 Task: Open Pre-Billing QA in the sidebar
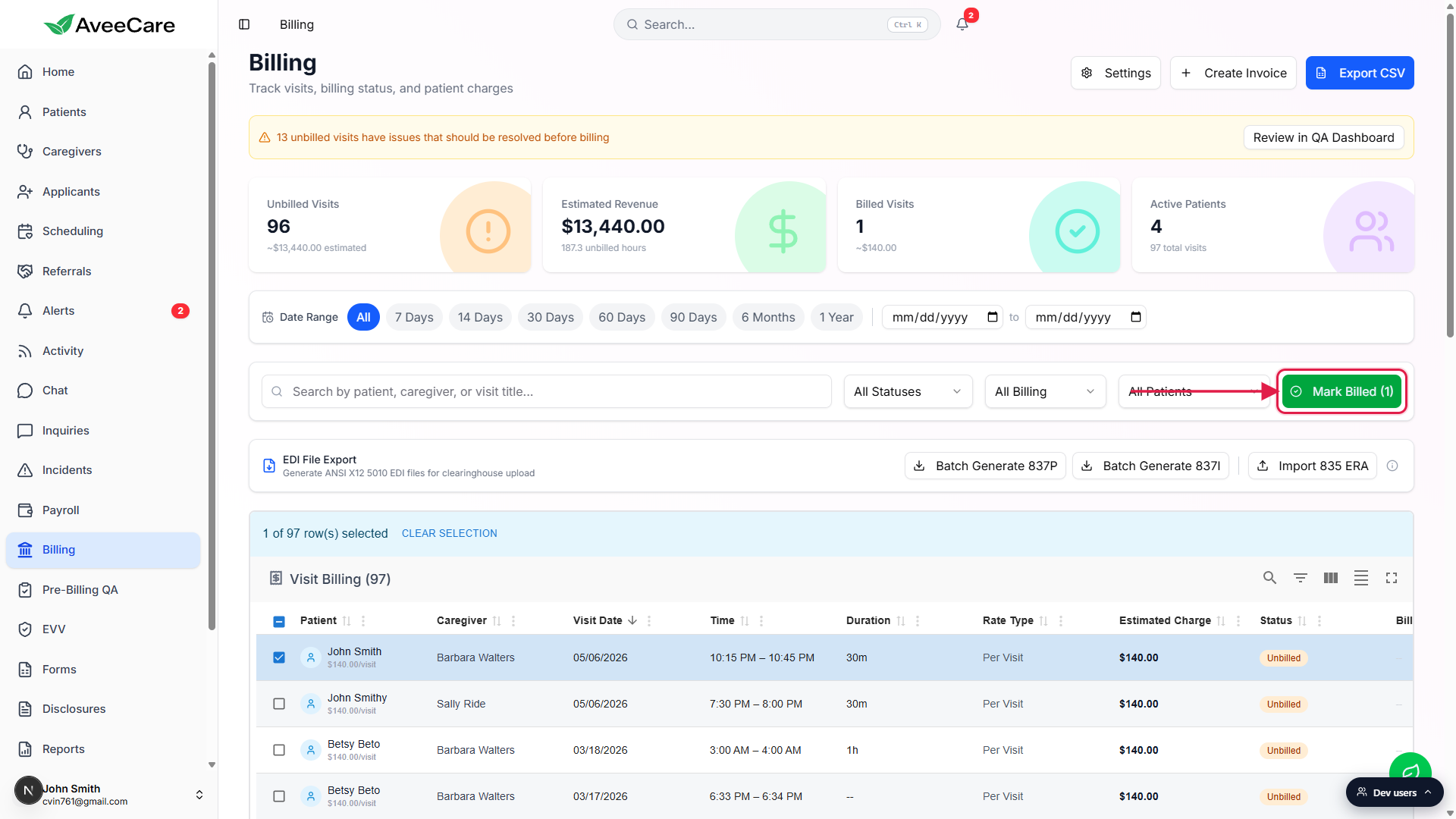click(103, 590)
